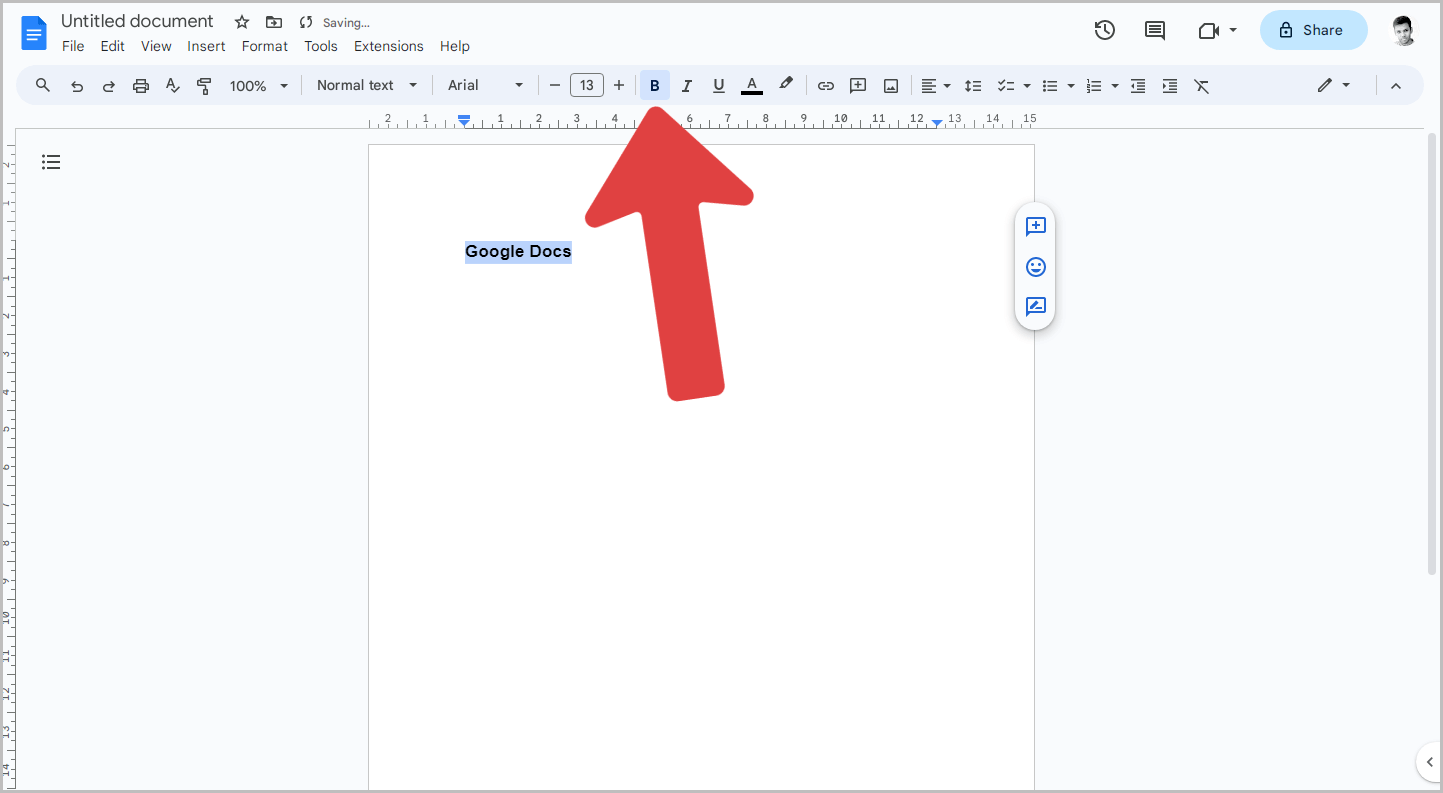Open the File menu
The width and height of the screenshot is (1443, 793).
73,46
